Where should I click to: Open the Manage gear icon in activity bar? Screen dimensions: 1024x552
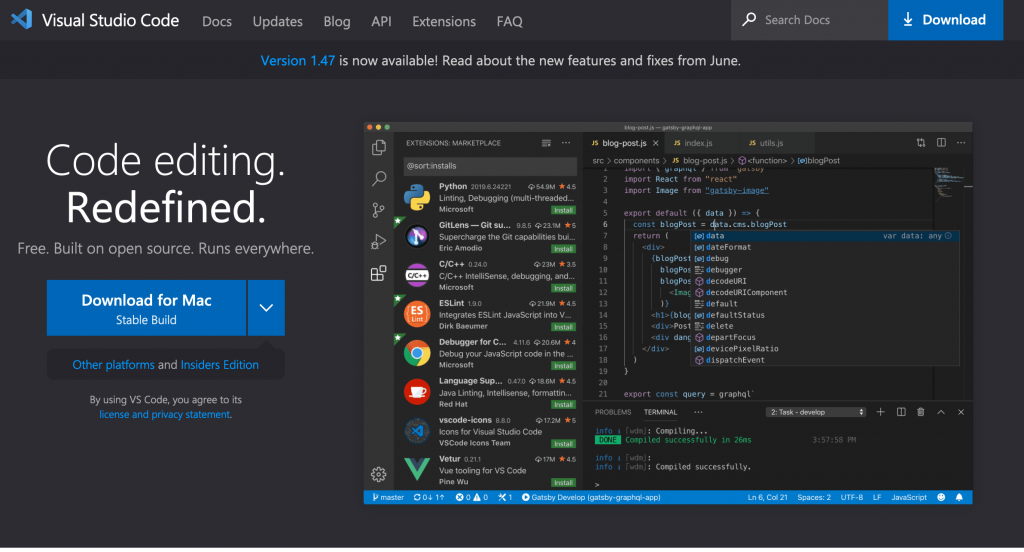pos(379,474)
